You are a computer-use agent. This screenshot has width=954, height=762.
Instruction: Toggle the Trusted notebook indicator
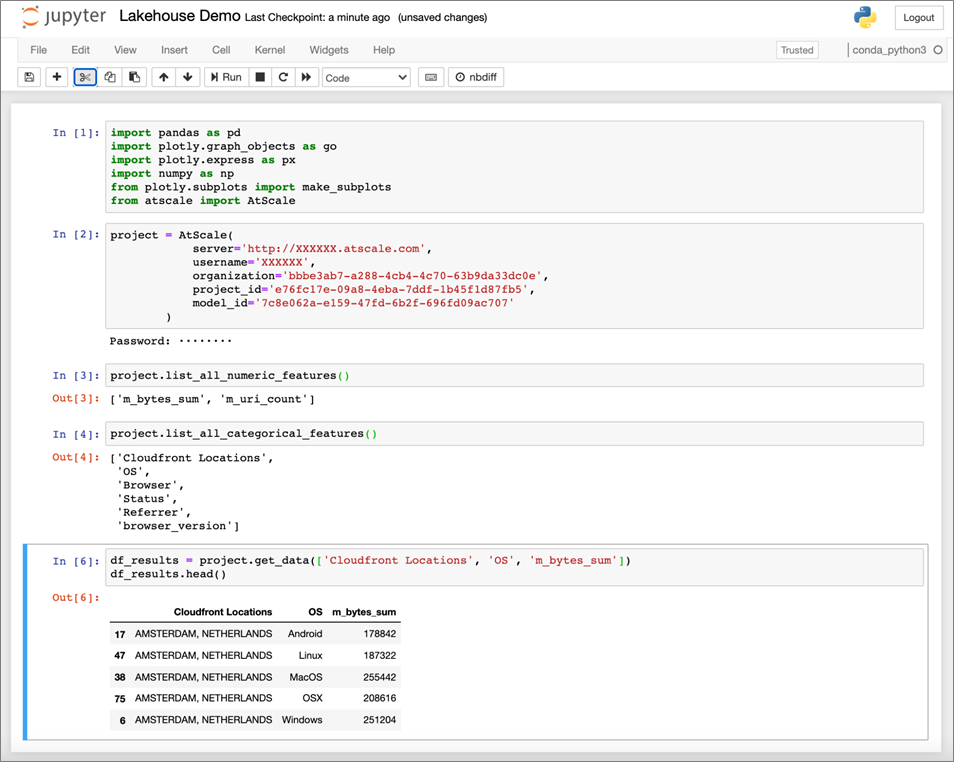click(797, 50)
